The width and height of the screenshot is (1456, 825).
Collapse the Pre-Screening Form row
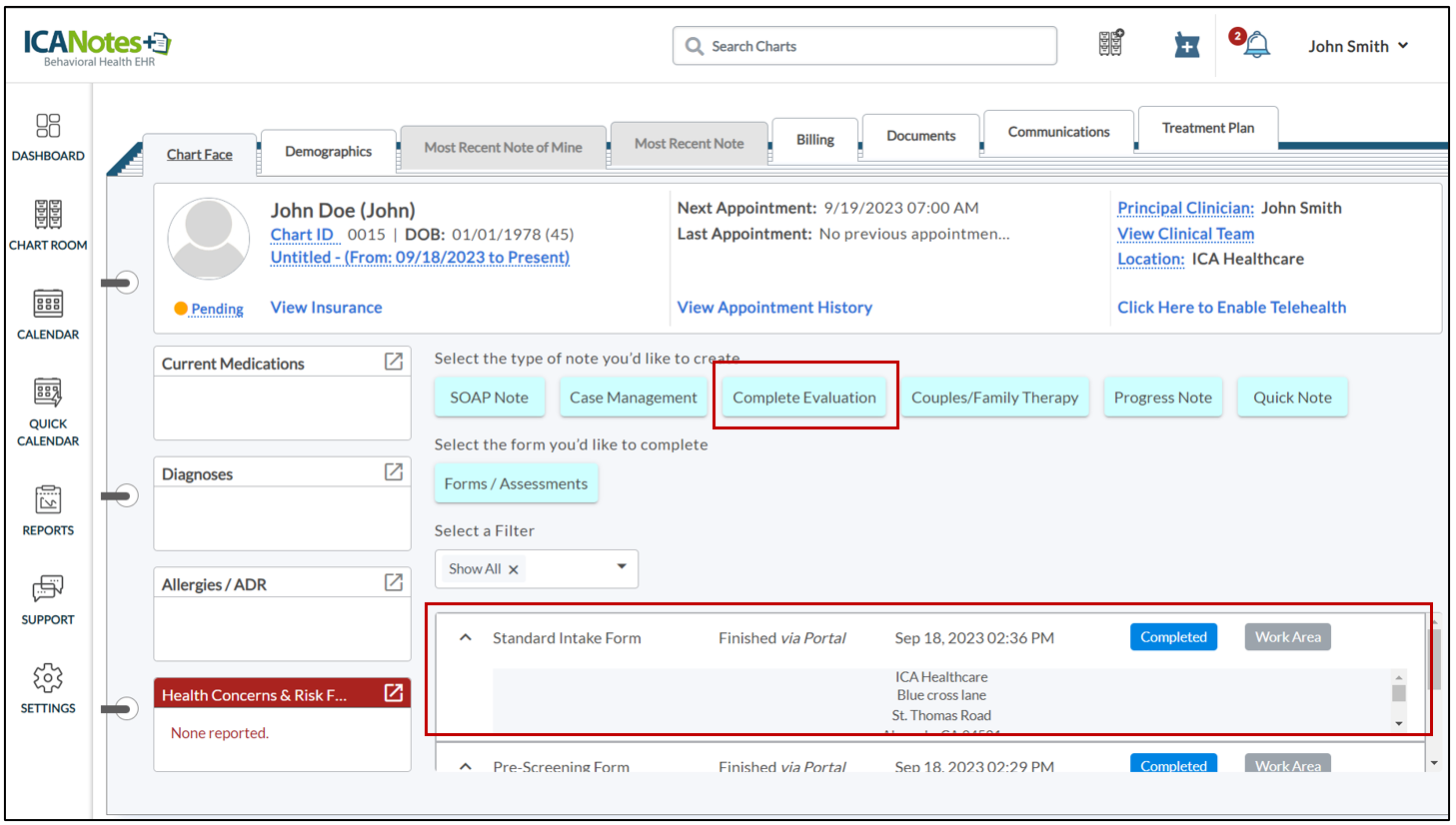(466, 766)
